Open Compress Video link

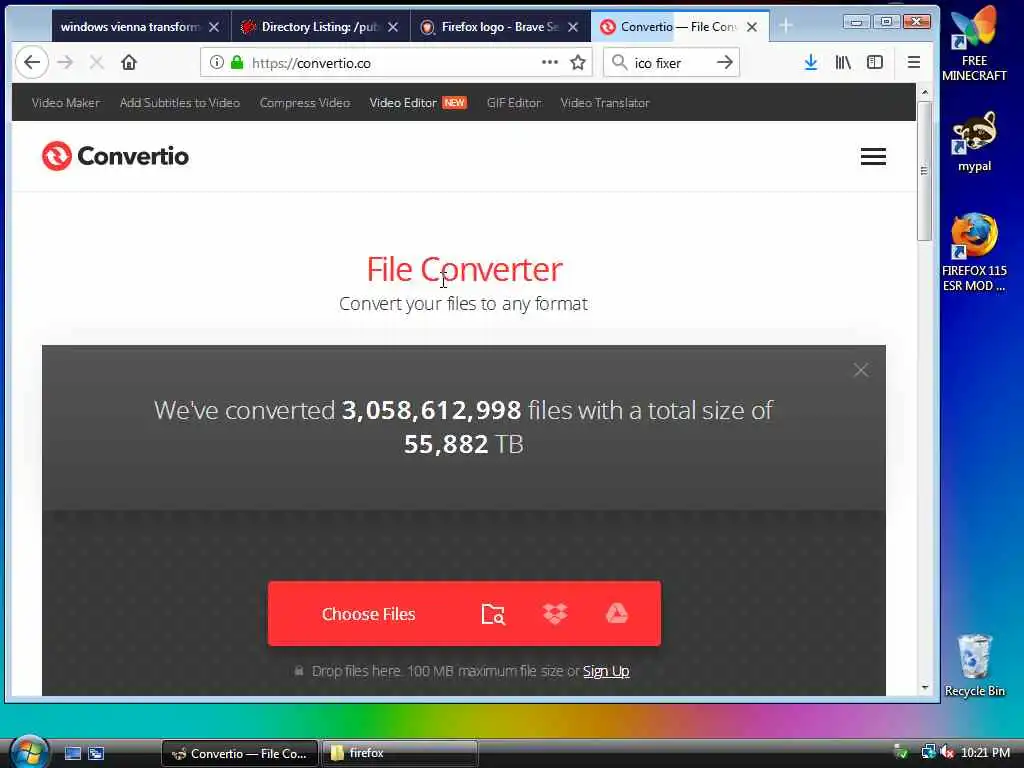[x=305, y=103]
